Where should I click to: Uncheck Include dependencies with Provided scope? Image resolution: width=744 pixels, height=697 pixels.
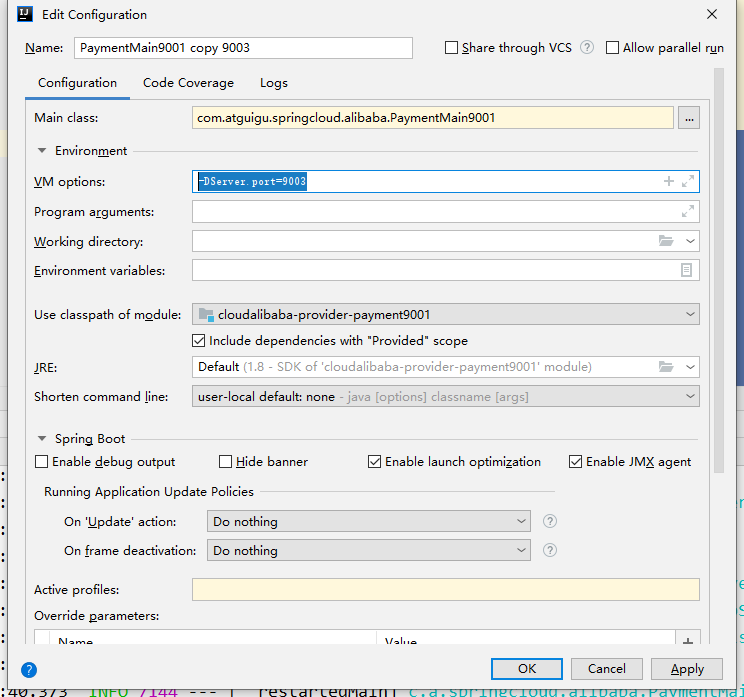point(199,341)
